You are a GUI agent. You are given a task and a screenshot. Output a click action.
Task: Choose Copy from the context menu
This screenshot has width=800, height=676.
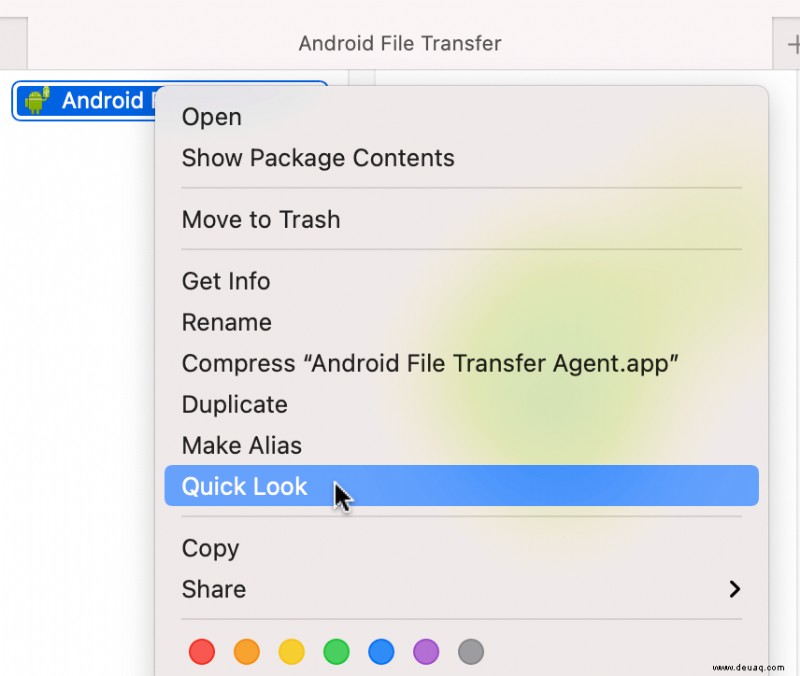[x=461, y=548]
